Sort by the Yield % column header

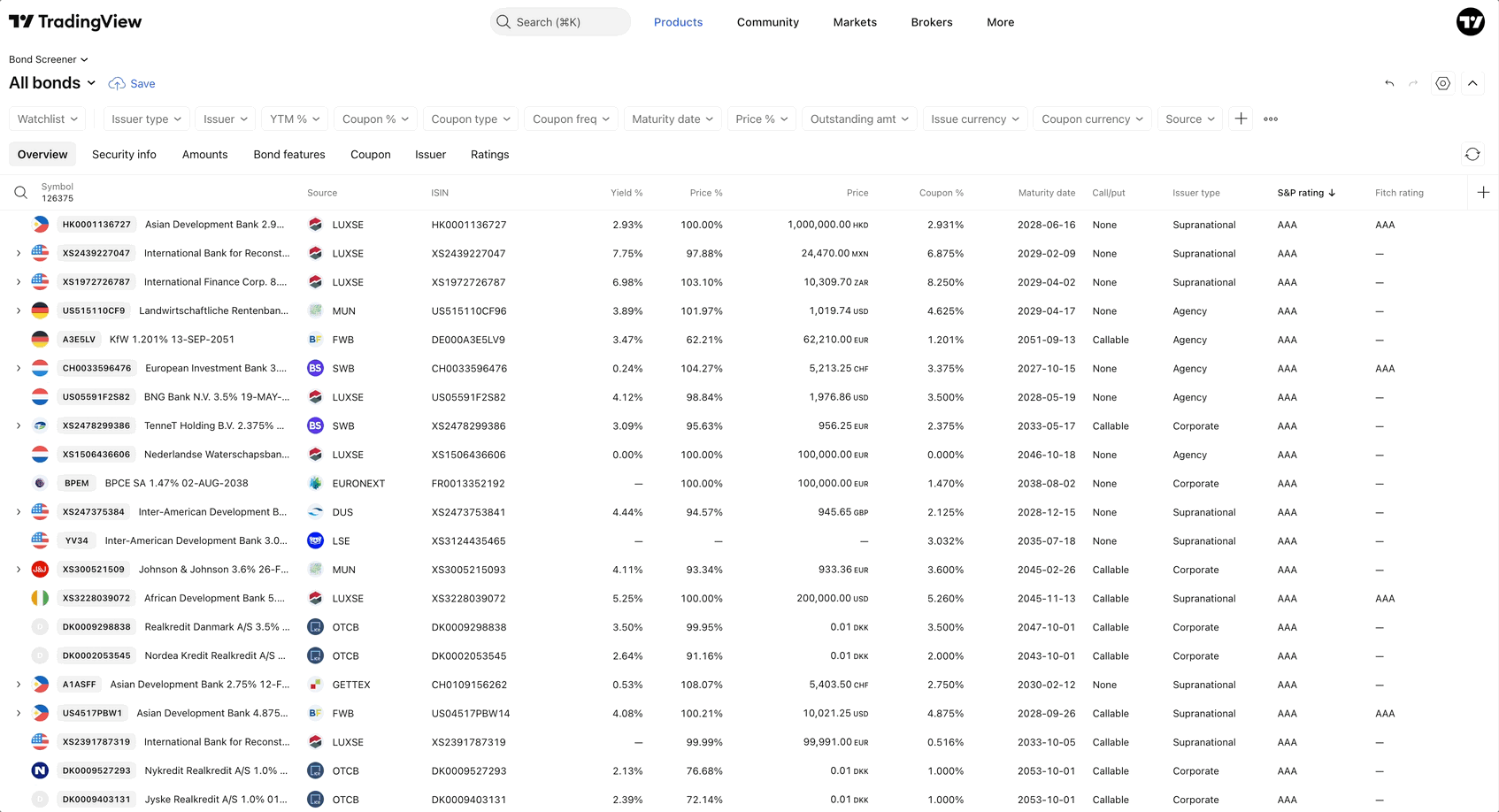pyautogui.click(x=627, y=193)
